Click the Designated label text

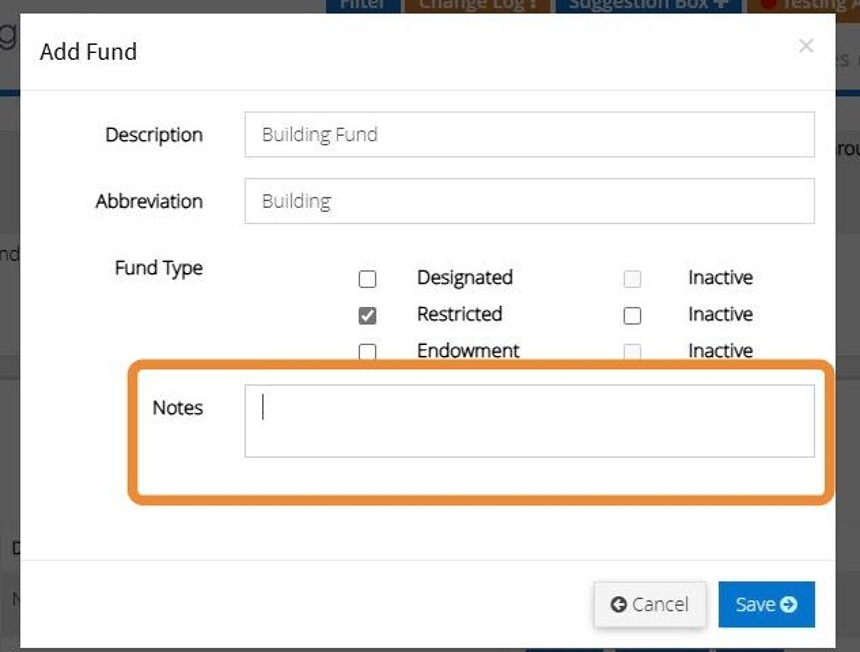pos(464,277)
